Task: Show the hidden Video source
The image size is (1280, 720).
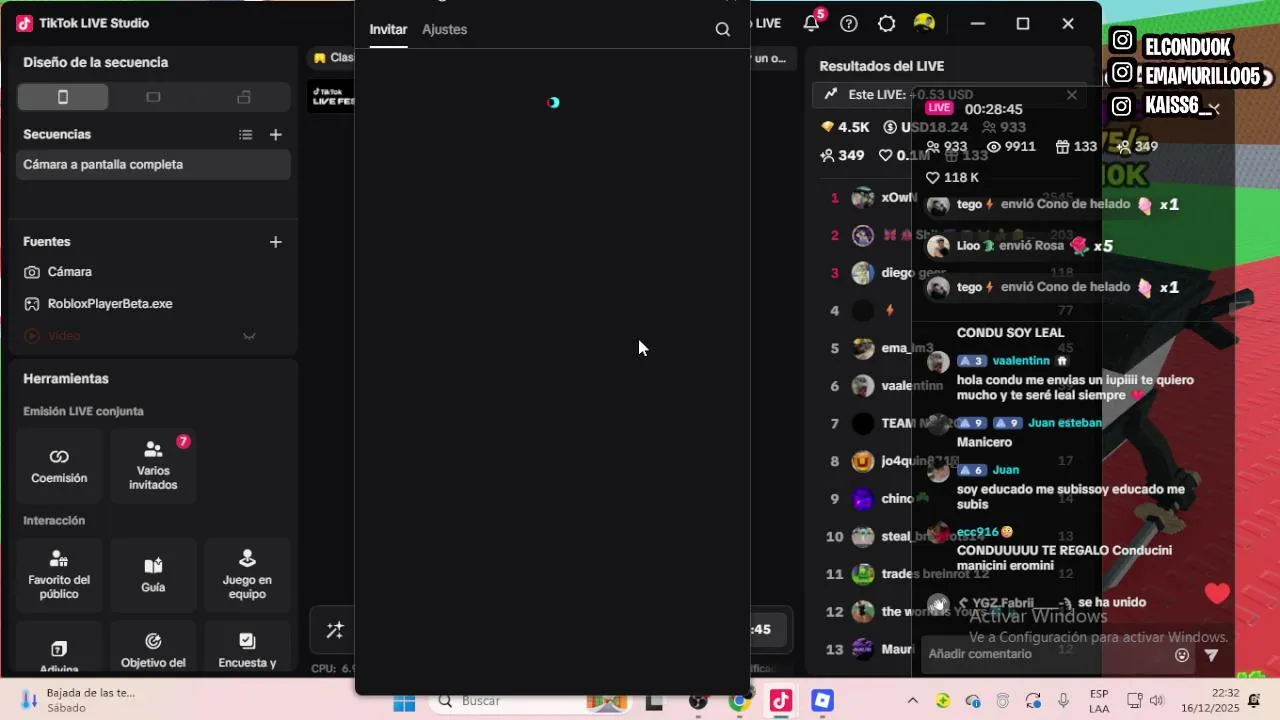Action: coord(250,336)
